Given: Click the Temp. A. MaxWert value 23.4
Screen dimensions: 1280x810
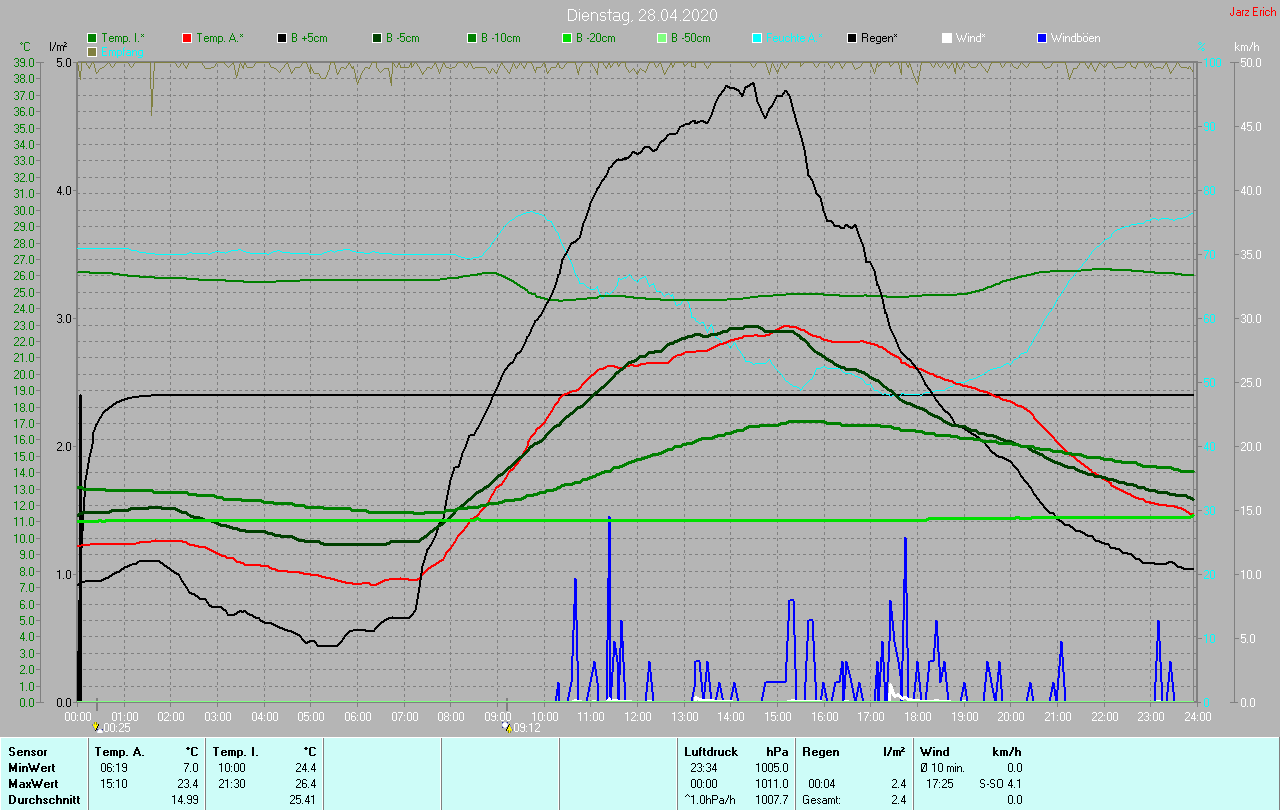Looking at the screenshot, I should (190, 783).
